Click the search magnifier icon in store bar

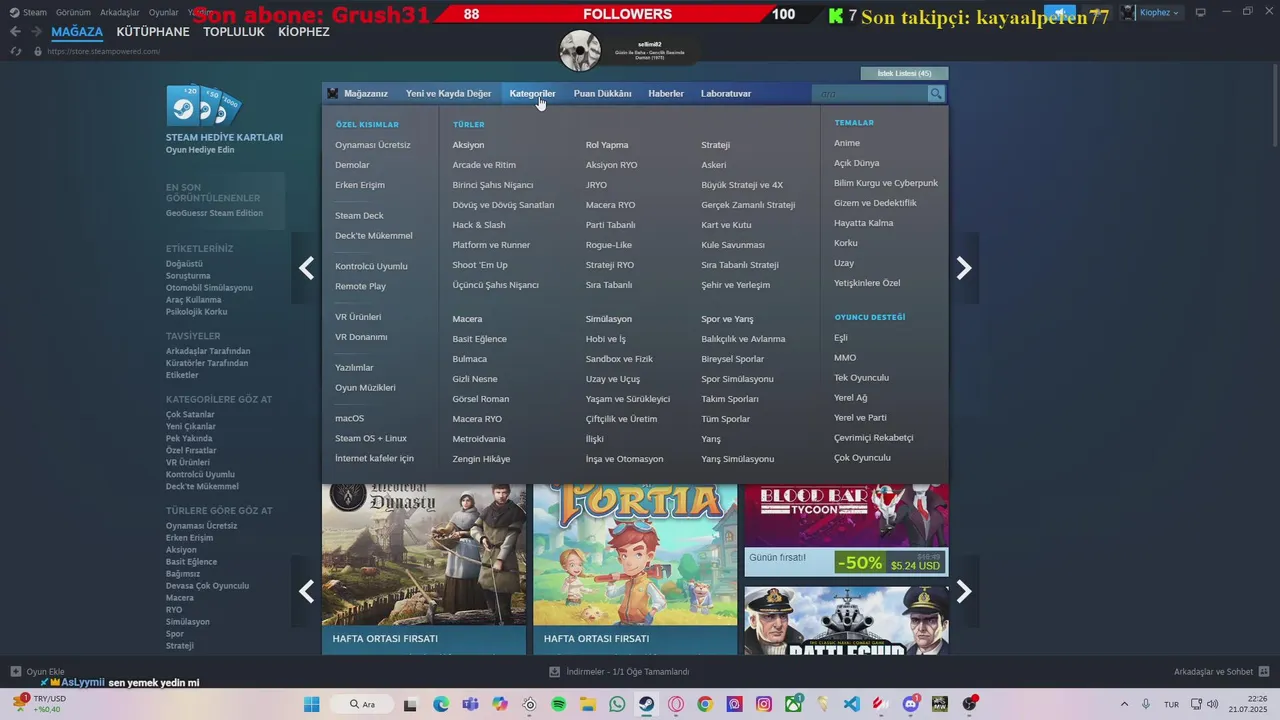click(x=936, y=94)
